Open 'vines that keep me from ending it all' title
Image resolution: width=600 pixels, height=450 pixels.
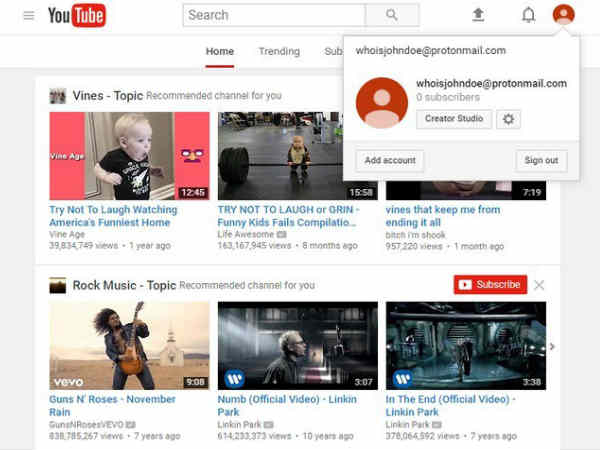(x=443, y=216)
